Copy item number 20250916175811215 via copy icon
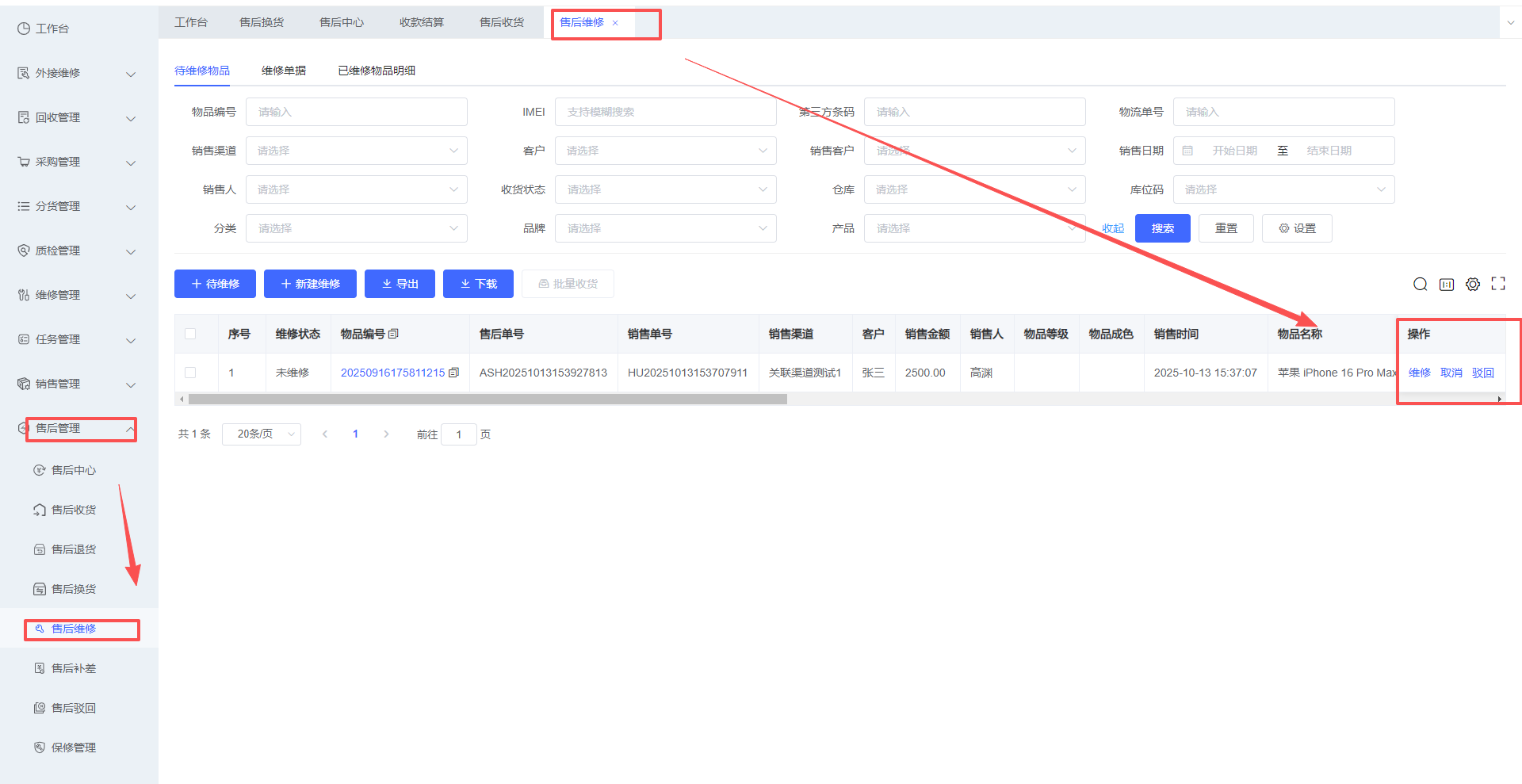The image size is (1522, 784). point(453,373)
